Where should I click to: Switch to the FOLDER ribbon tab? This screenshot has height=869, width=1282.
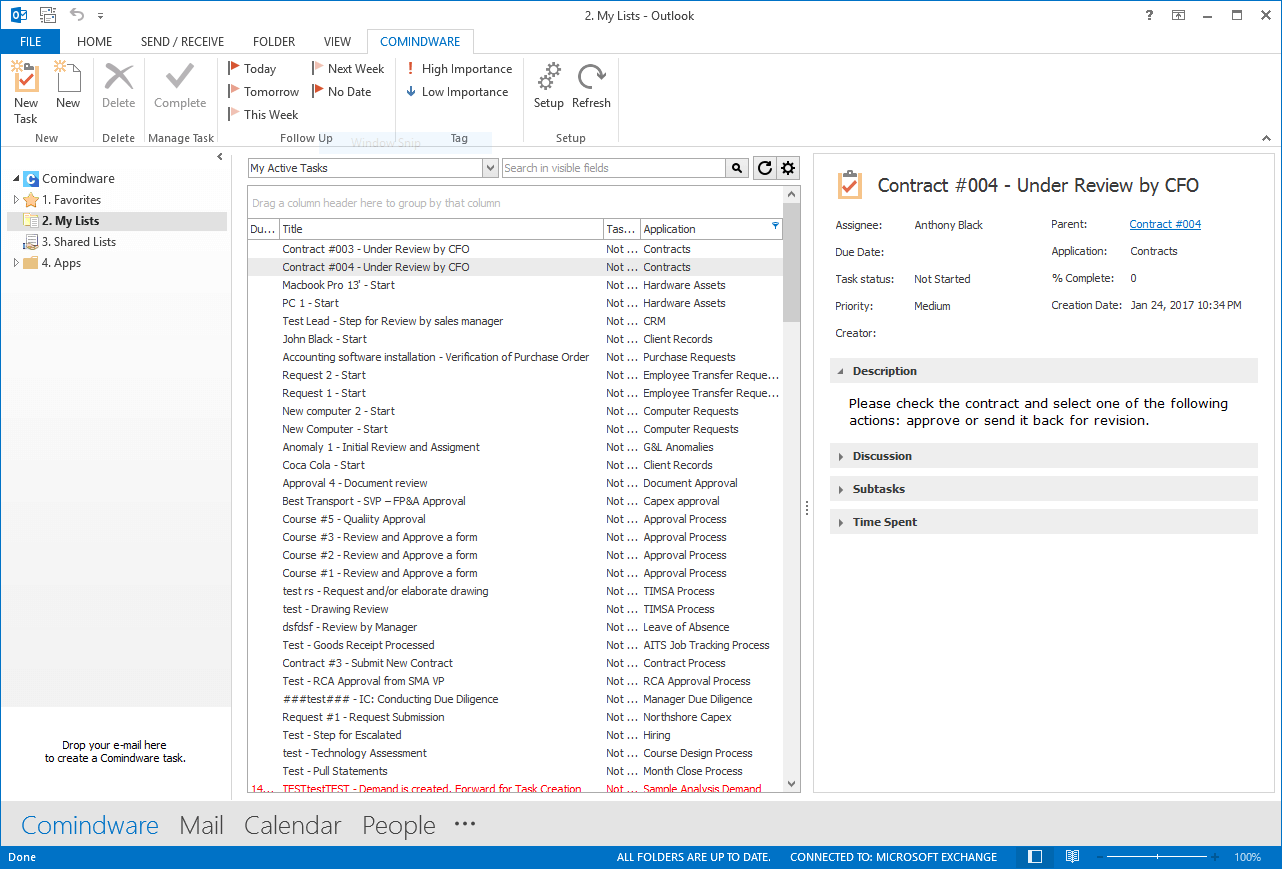coord(274,42)
